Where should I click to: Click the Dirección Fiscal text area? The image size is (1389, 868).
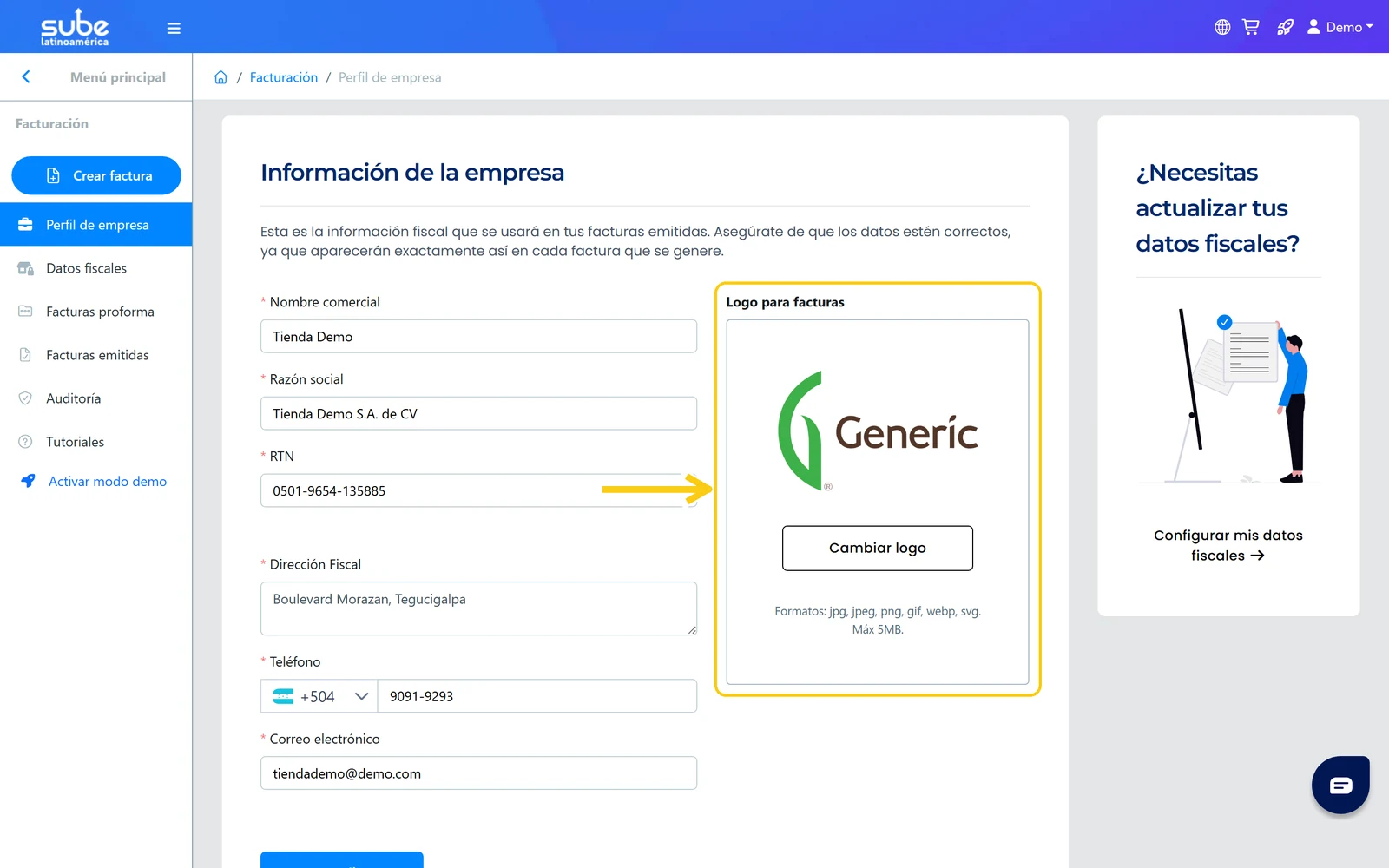(478, 608)
